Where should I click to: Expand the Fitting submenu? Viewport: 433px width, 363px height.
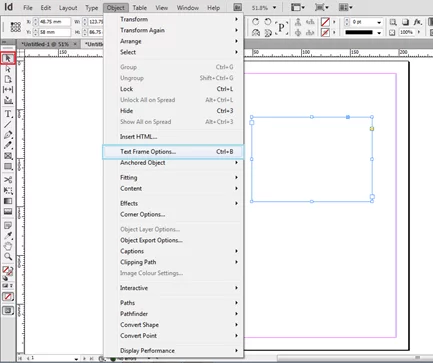(173, 178)
